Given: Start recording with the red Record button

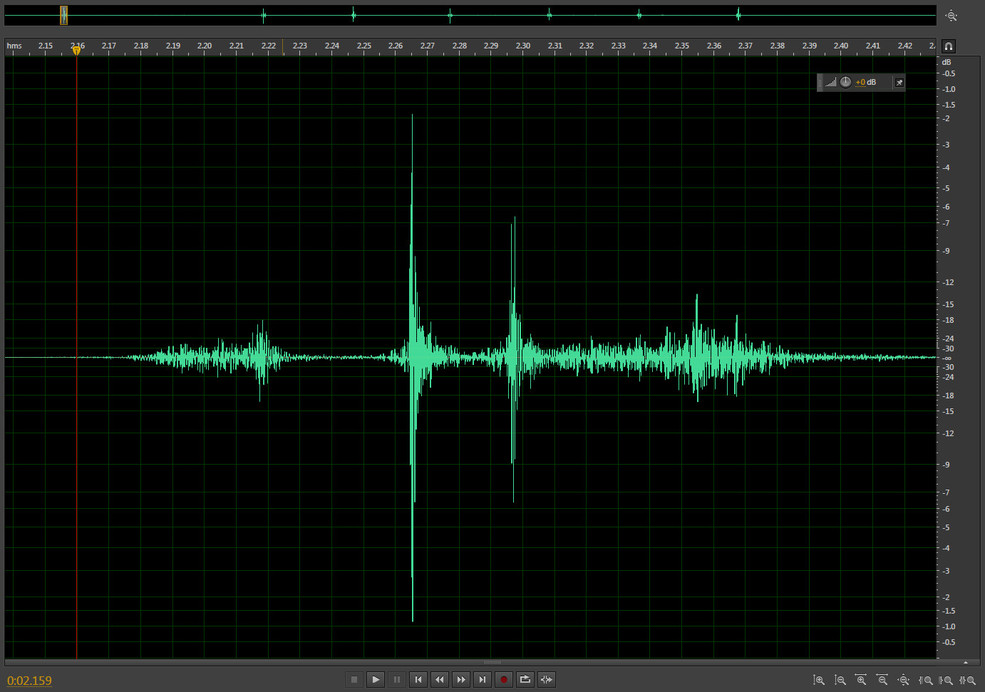Looking at the screenshot, I should tap(504, 679).
